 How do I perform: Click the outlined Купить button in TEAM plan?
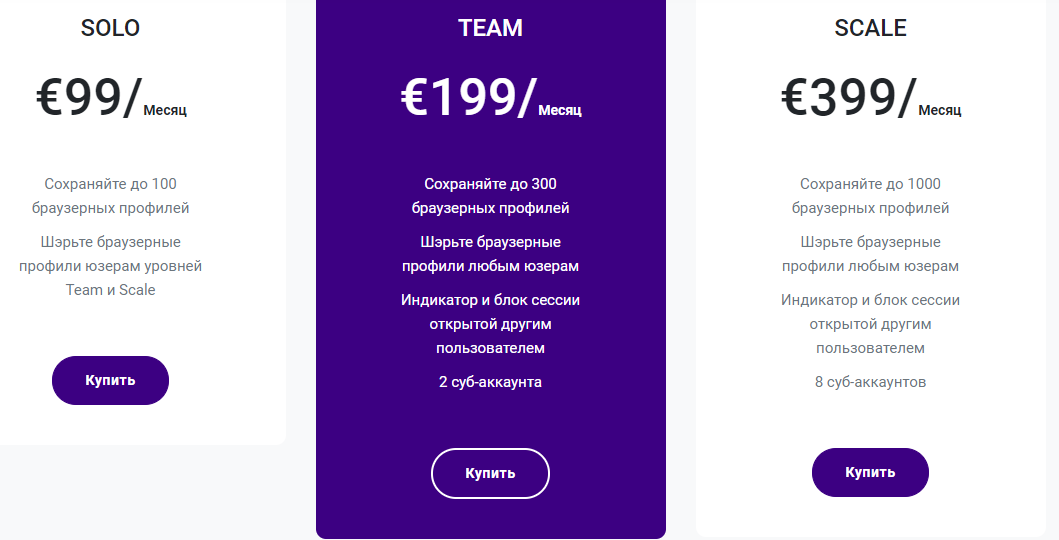(x=490, y=473)
